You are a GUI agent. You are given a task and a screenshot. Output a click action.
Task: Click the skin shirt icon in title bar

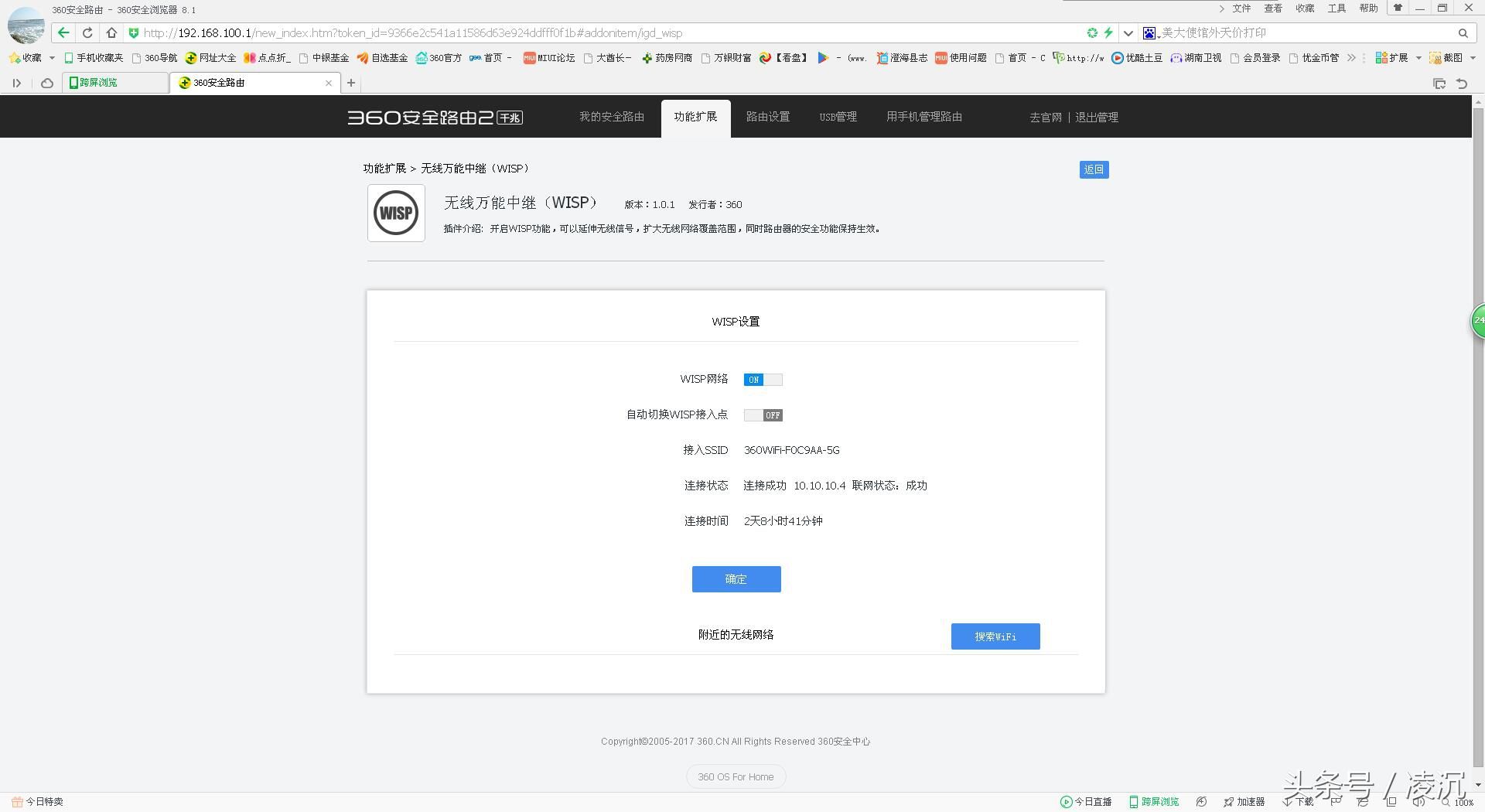(x=1398, y=9)
